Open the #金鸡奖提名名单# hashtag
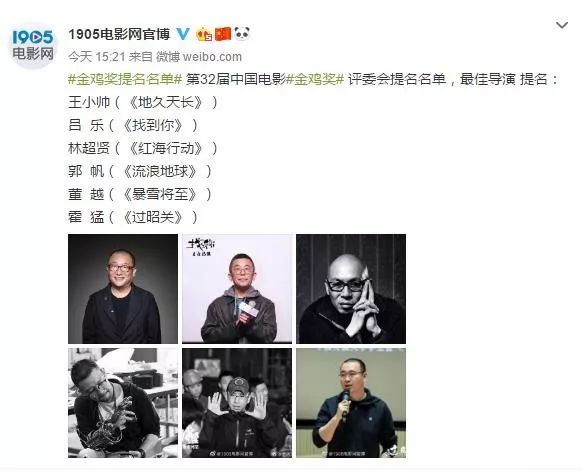Image resolution: width=582 pixels, height=473 pixels. click(125, 79)
